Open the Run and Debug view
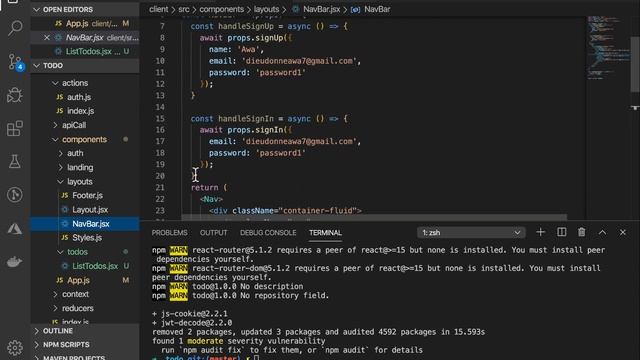Screen dimensions: 640x360 pyautogui.click(x=15, y=95)
